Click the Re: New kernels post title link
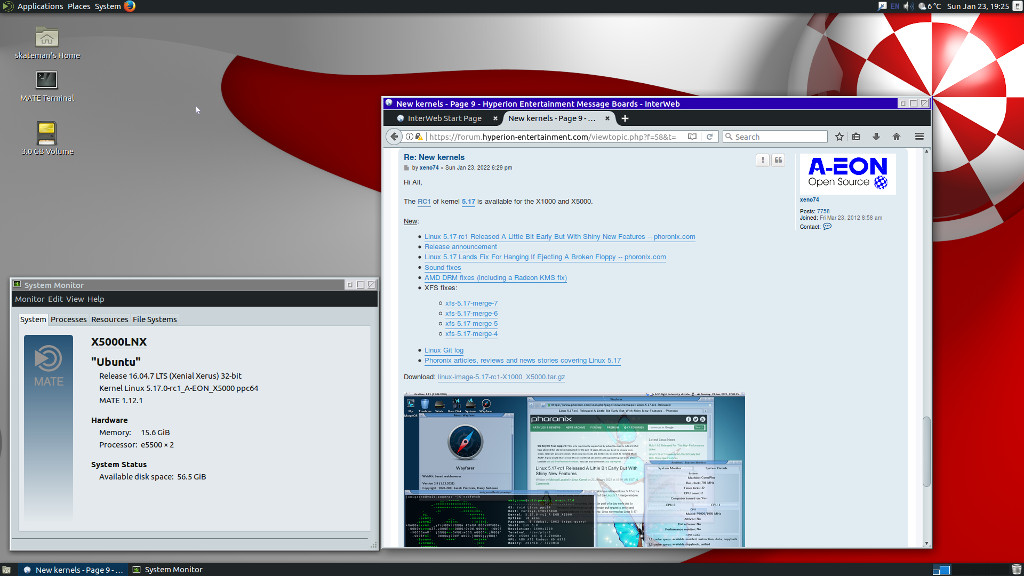Viewport: 1024px width, 576px height. [x=434, y=157]
